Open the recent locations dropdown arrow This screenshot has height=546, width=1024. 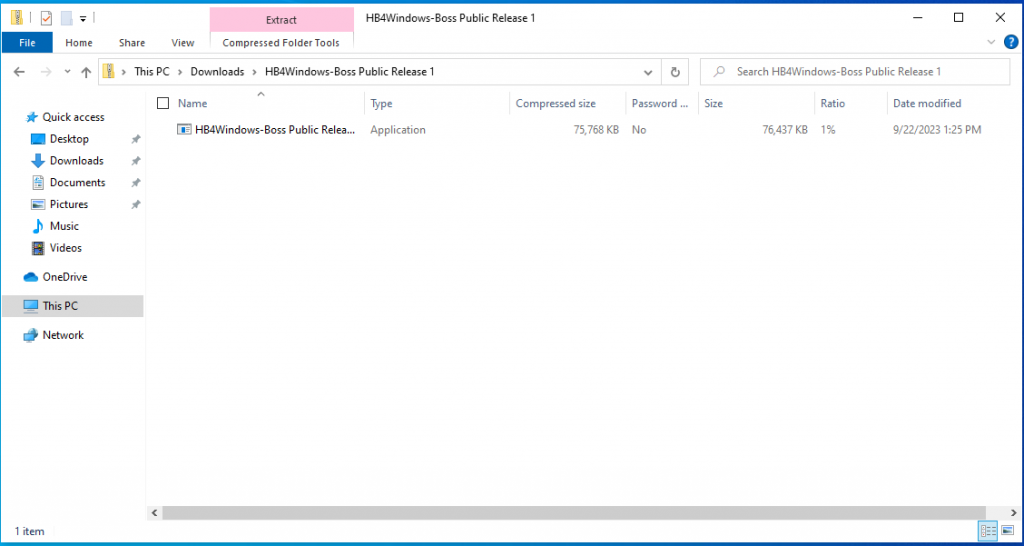(67, 72)
